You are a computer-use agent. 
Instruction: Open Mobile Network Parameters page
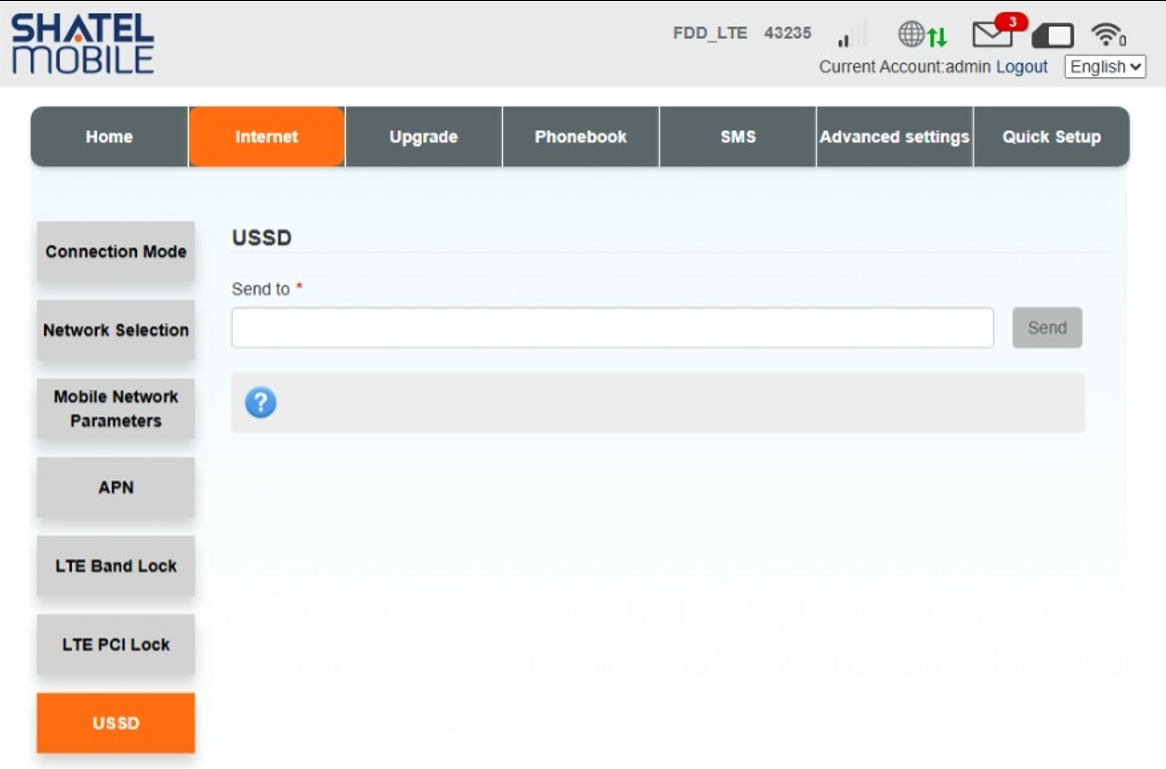click(116, 409)
